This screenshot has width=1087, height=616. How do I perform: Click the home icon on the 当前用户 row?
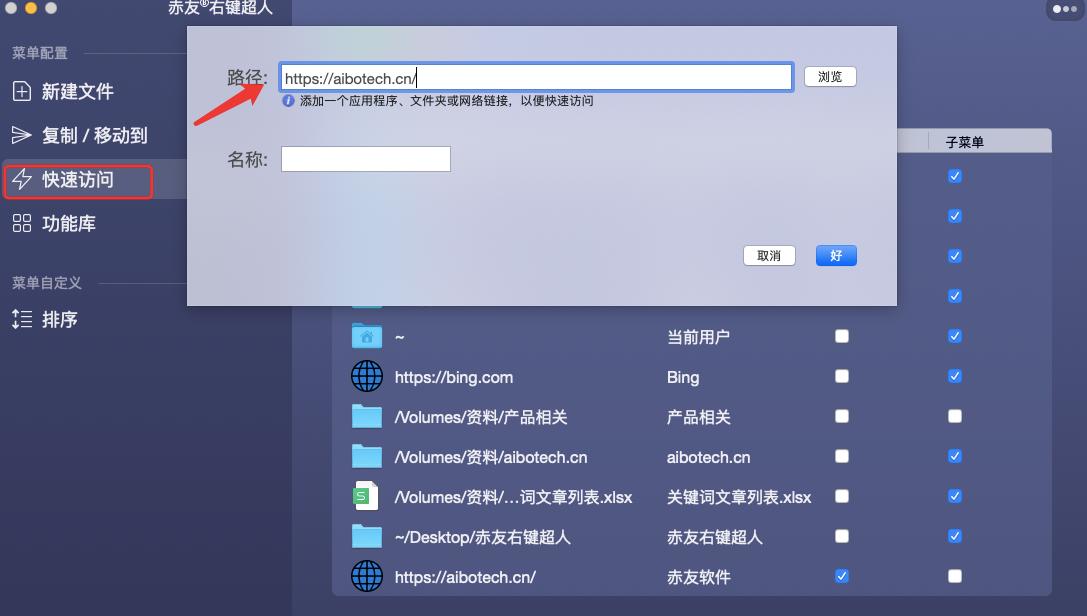[367, 336]
